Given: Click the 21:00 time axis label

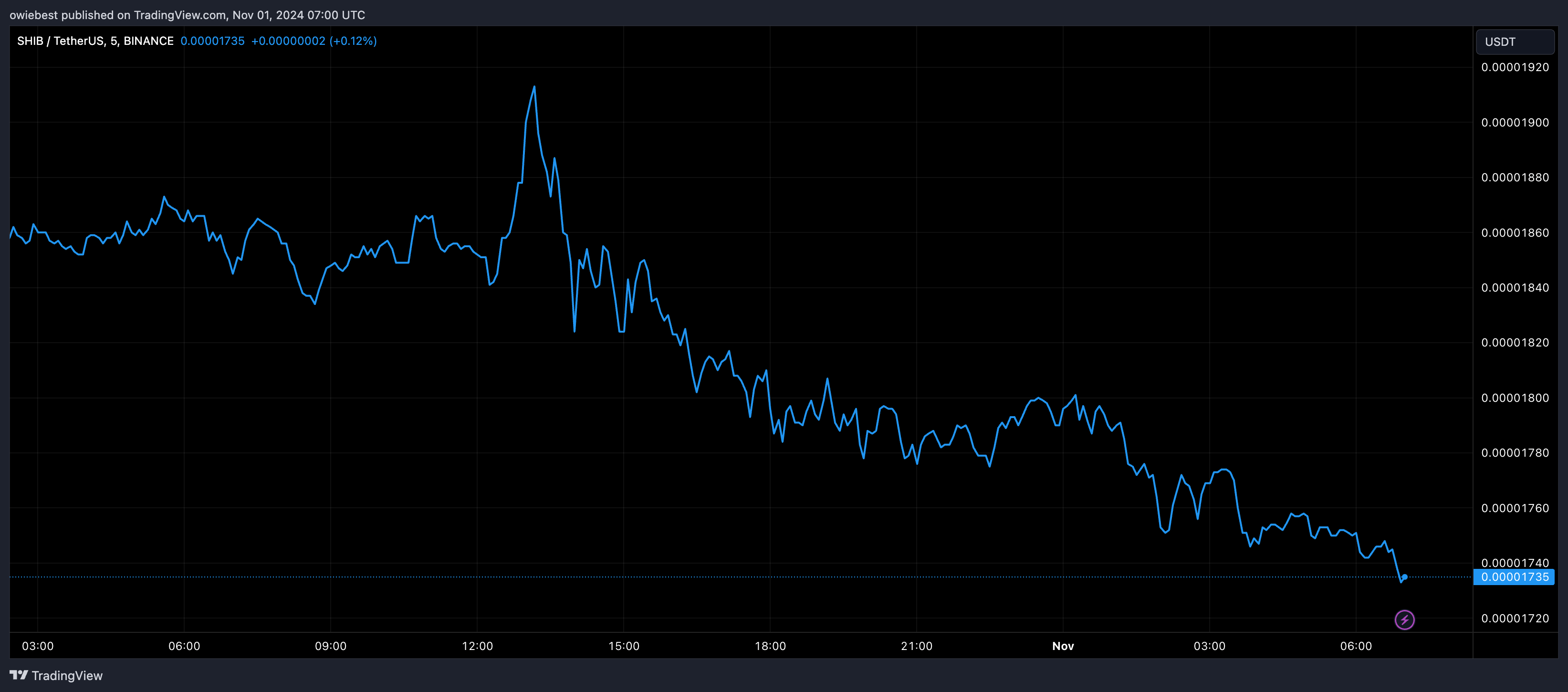Looking at the screenshot, I should tap(916, 646).
